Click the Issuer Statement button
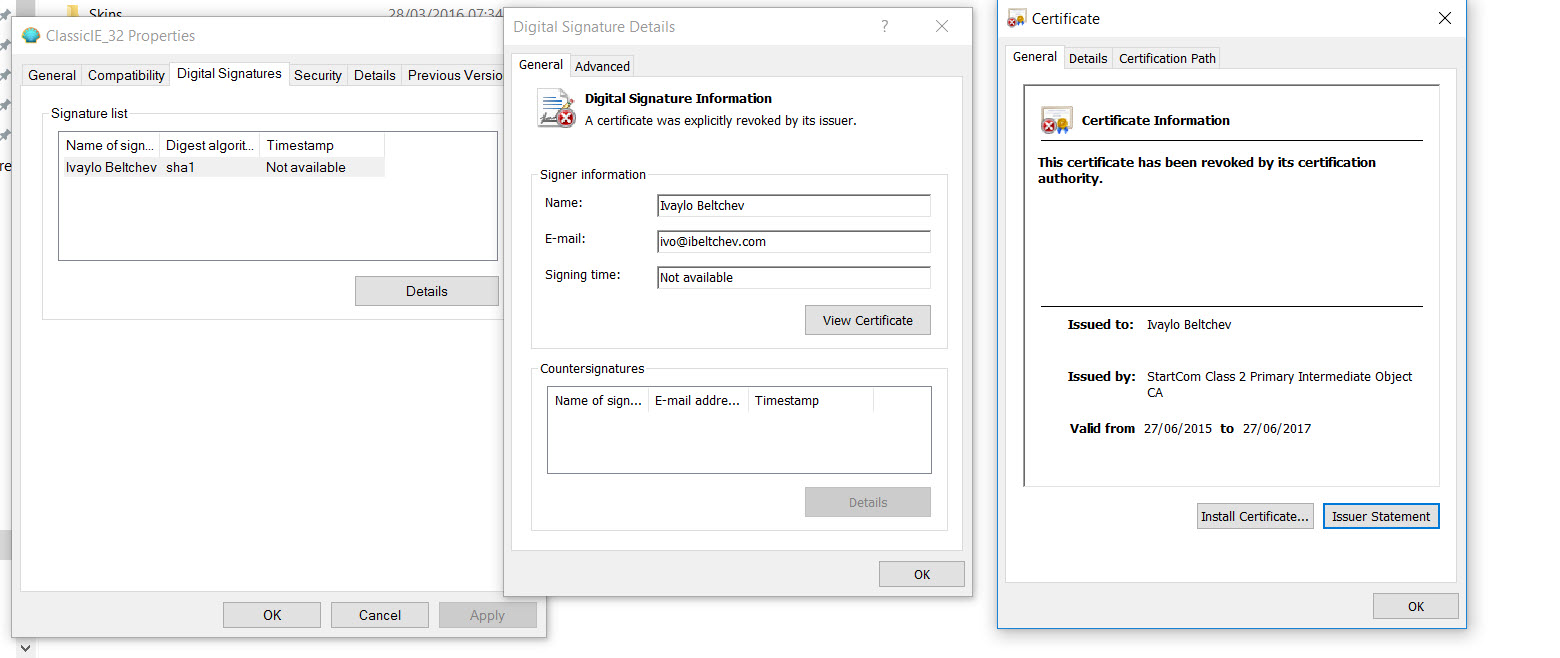 [1380, 516]
